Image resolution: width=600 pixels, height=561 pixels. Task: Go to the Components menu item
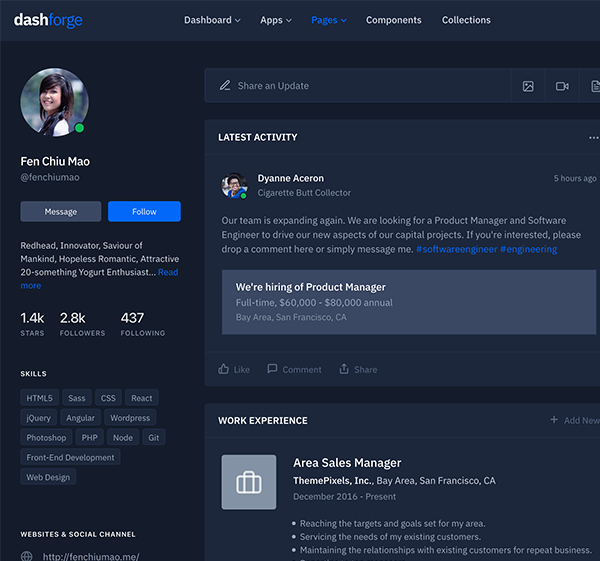click(x=393, y=20)
